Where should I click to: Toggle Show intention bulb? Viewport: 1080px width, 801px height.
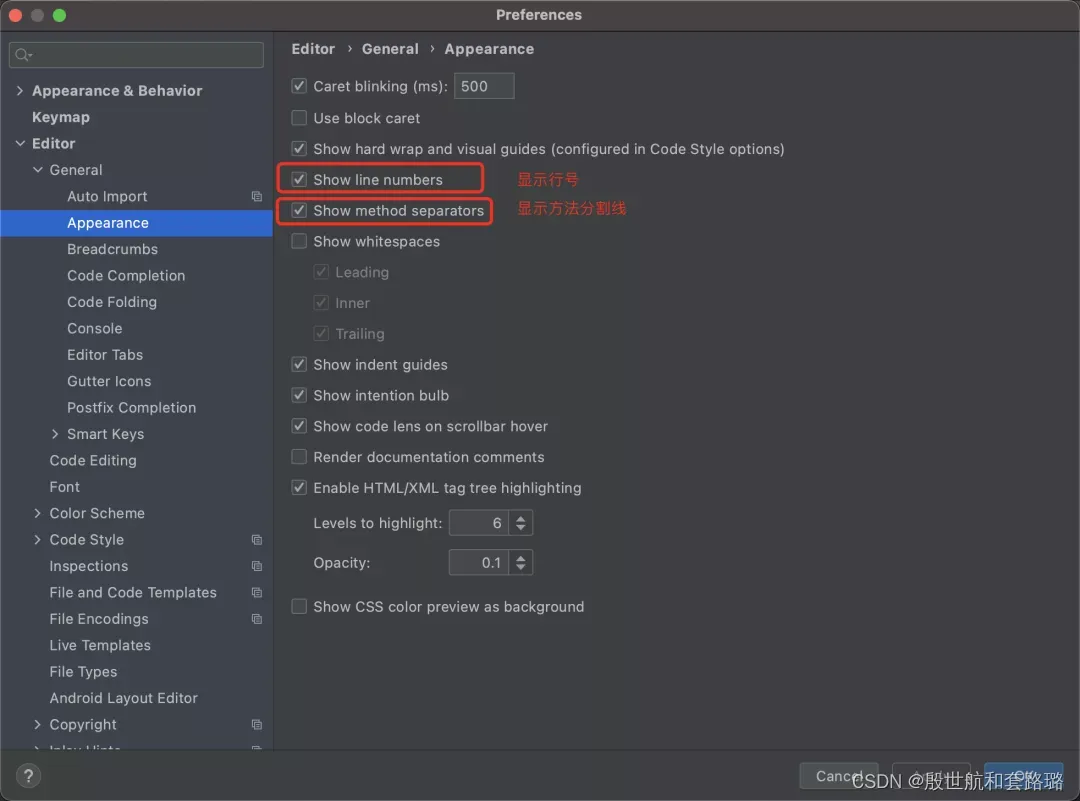[x=299, y=395]
